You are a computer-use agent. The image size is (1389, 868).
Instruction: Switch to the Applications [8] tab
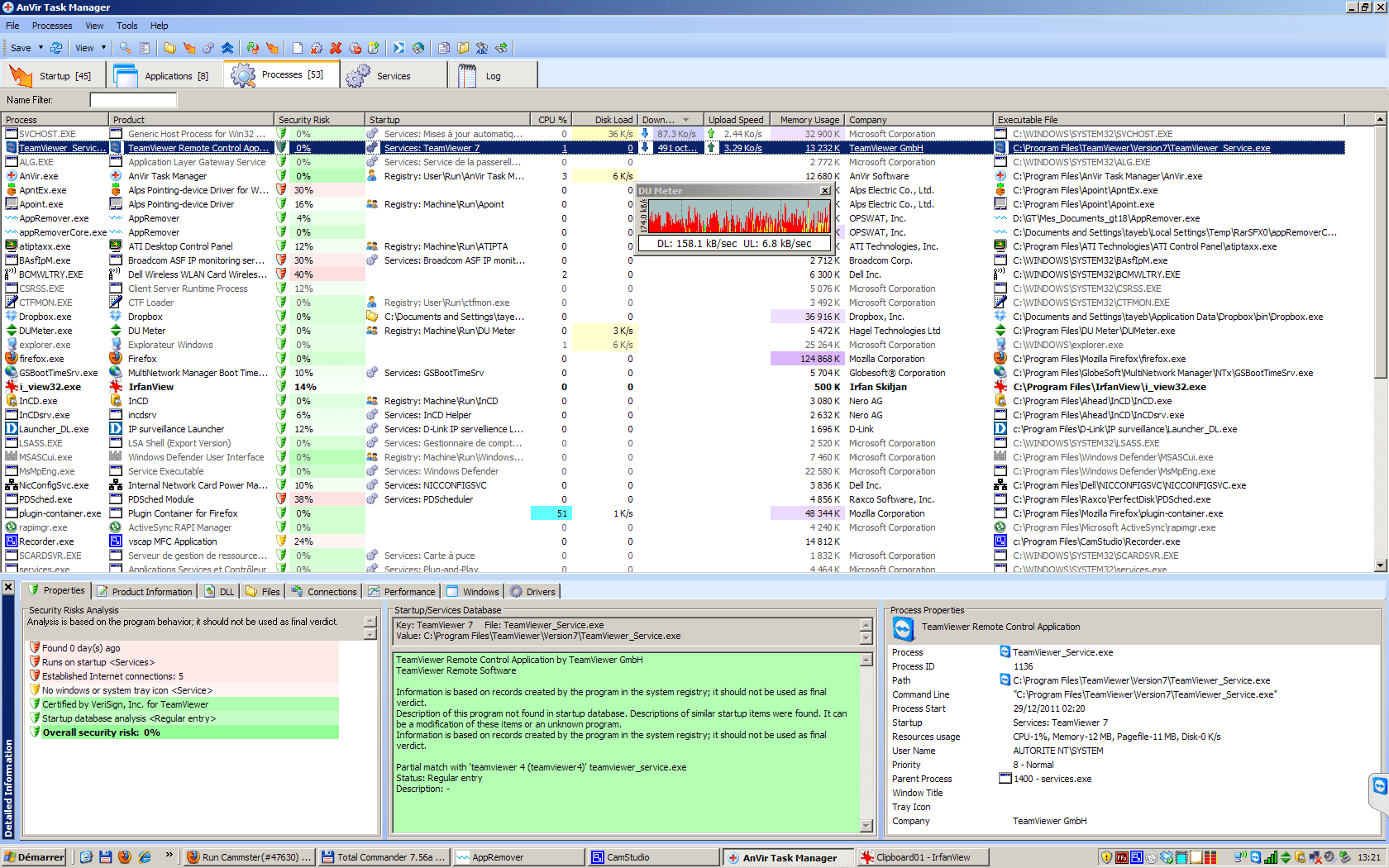coord(165,75)
